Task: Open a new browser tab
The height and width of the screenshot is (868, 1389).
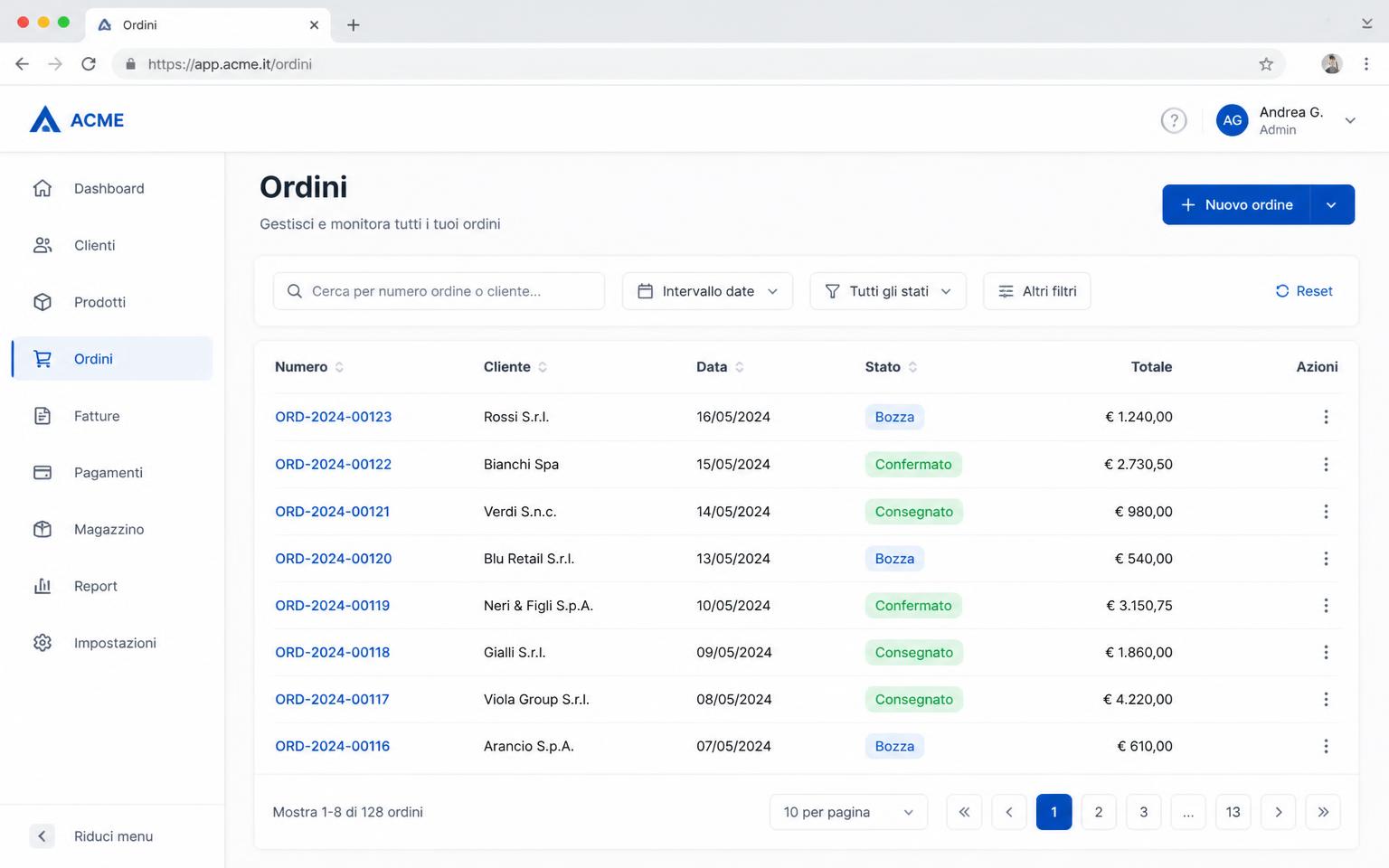Action: pyautogui.click(x=354, y=25)
